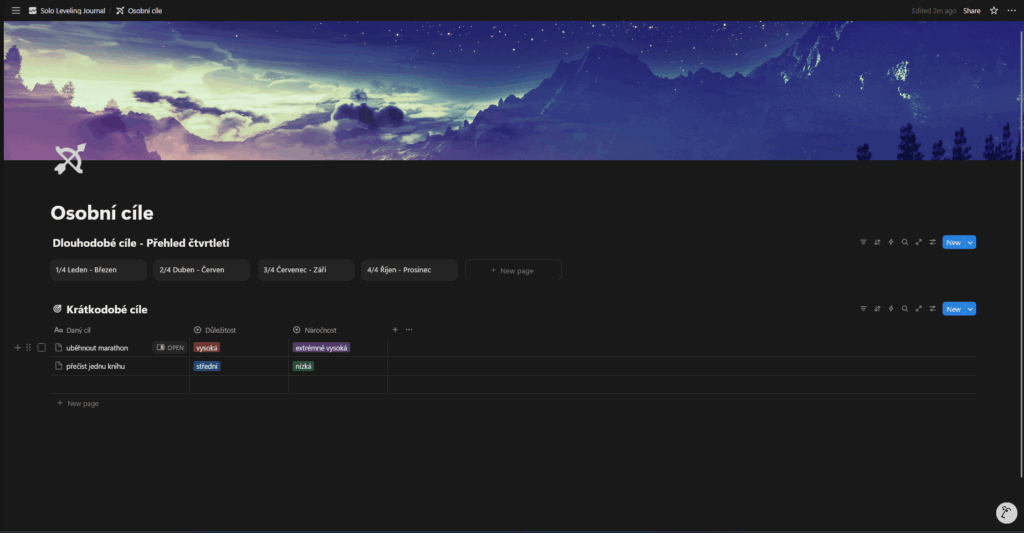
Task: Open the Notion AI assistant button
Action: pos(1006,513)
